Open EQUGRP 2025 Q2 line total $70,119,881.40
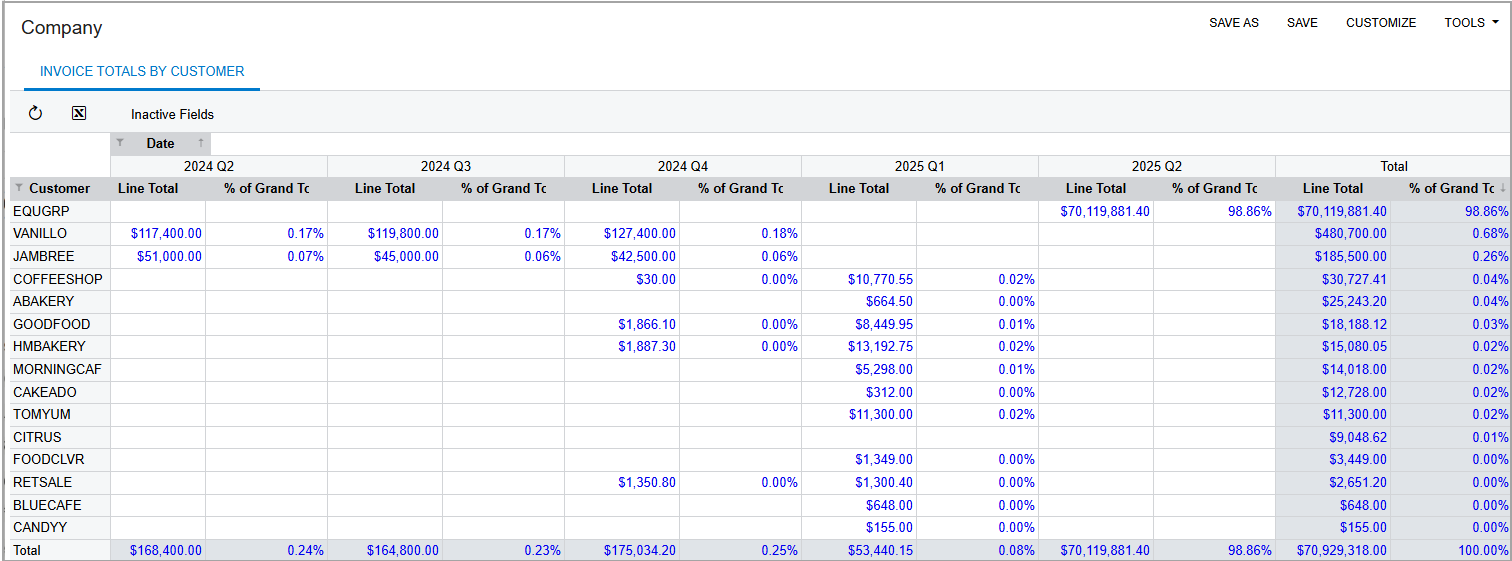The height and width of the screenshot is (561, 1512). tap(1096, 211)
